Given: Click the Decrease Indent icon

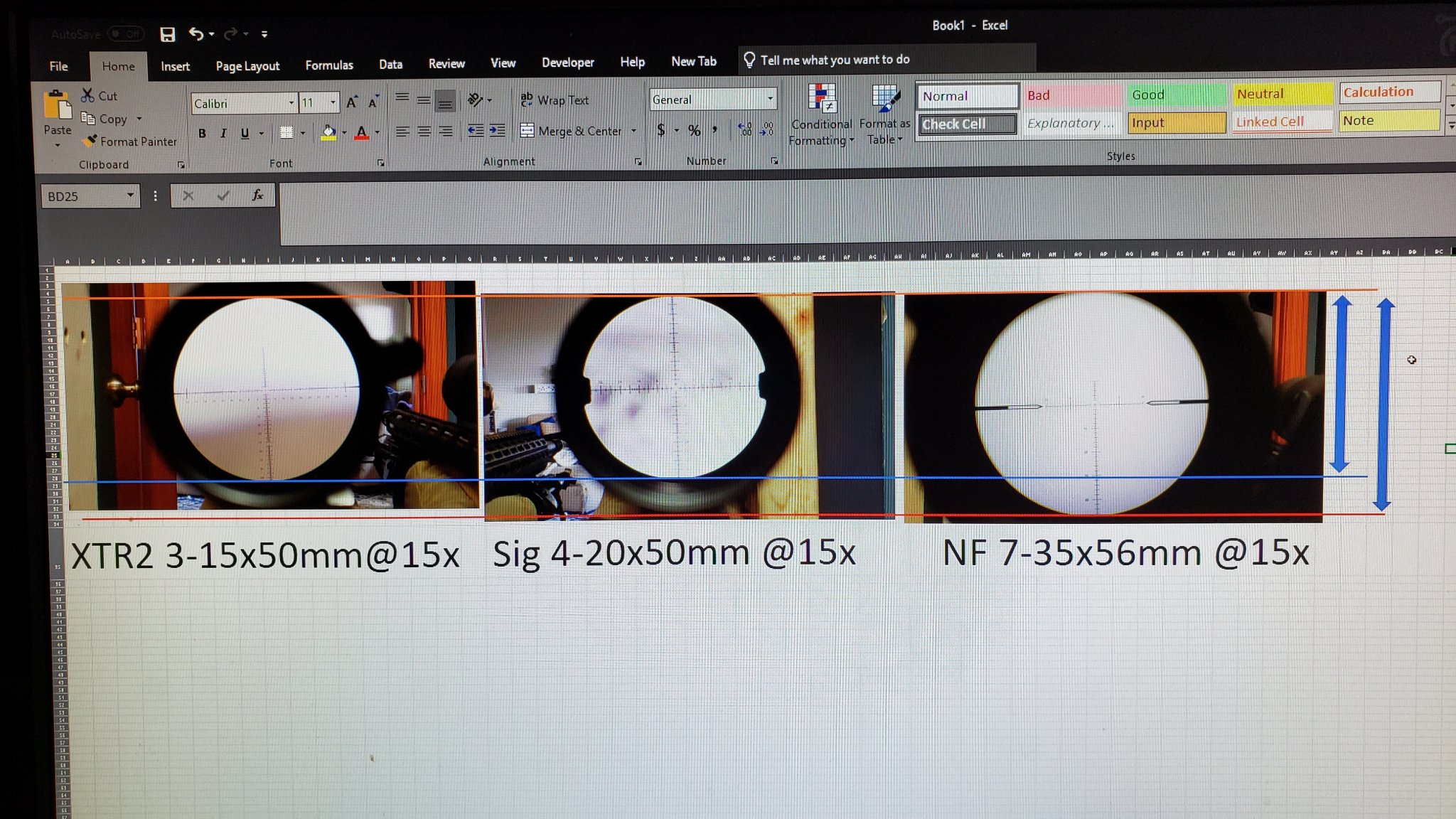Looking at the screenshot, I should point(476,131).
